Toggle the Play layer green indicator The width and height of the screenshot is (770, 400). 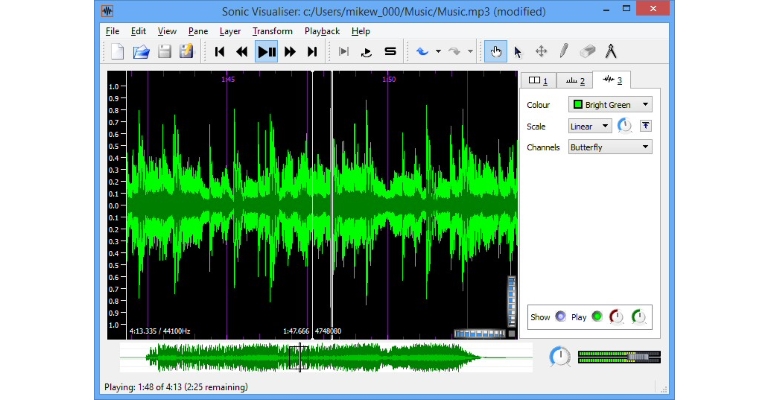pyautogui.click(x=597, y=317)
